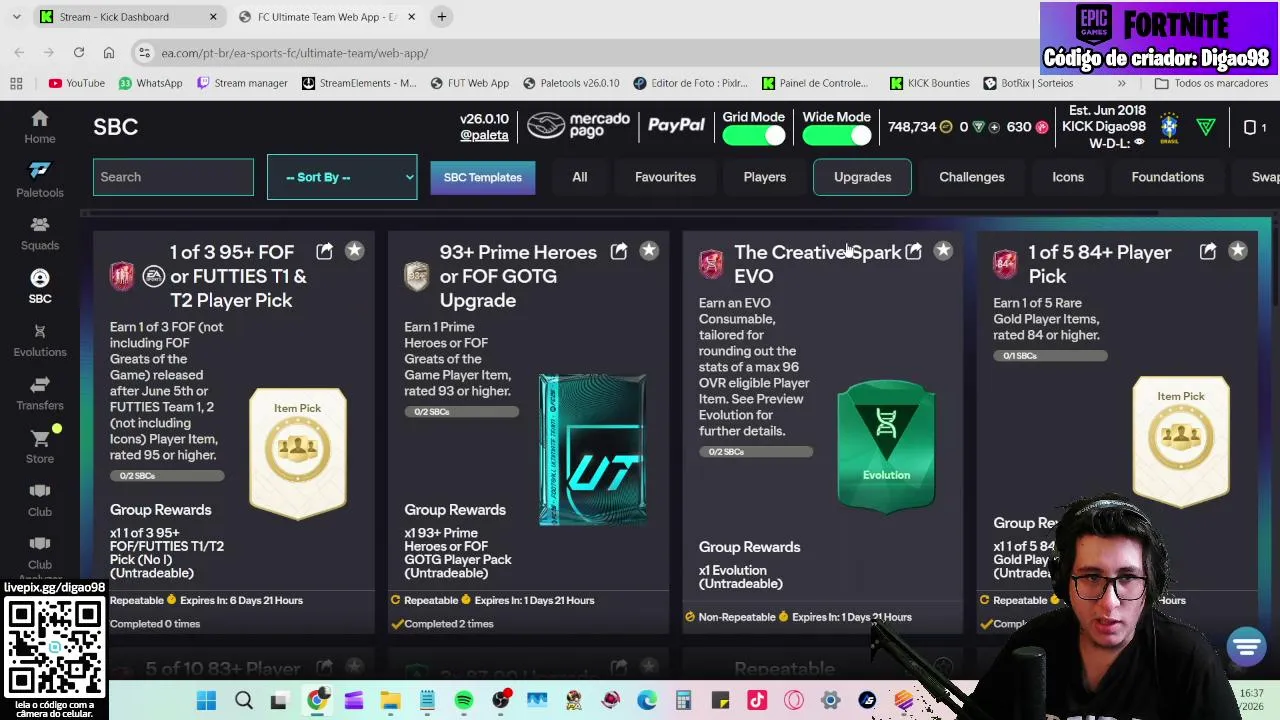The height and width of the screenshot is (720, 1280).
Task: Switch to the Challenges SBC filter
Action: click(x=972, y=177)
